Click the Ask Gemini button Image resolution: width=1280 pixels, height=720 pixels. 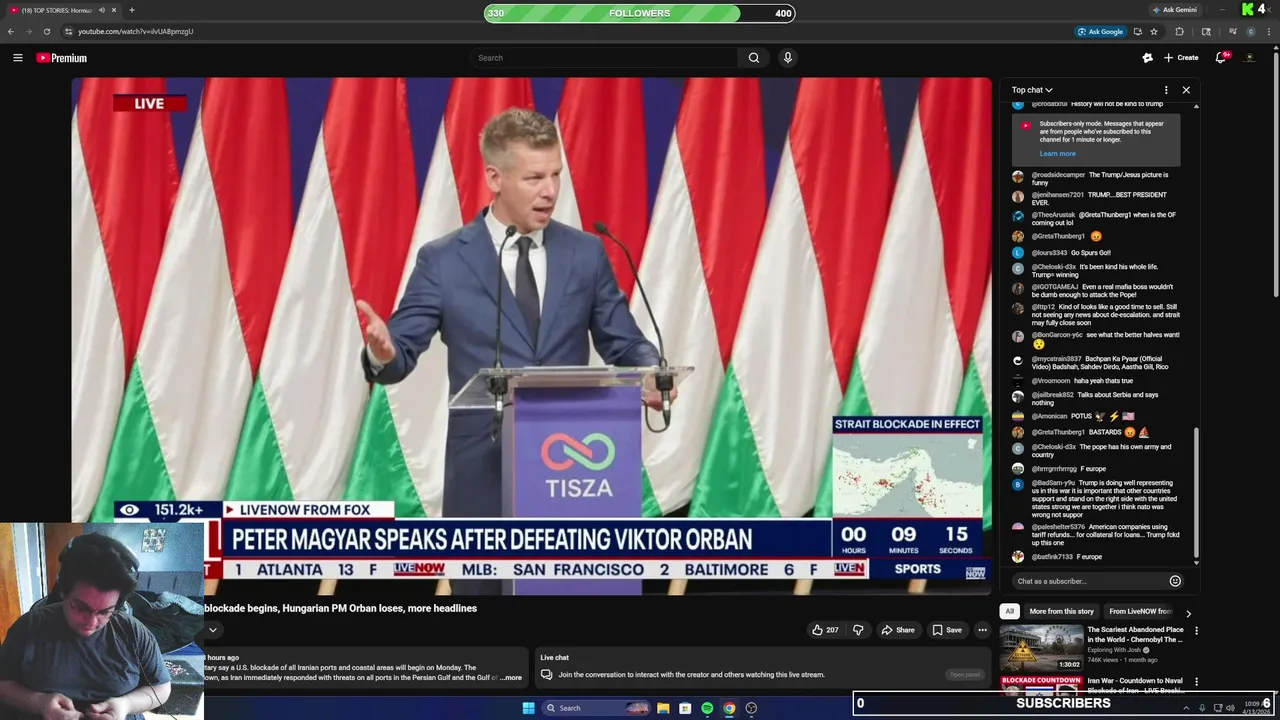[1175, 10]
